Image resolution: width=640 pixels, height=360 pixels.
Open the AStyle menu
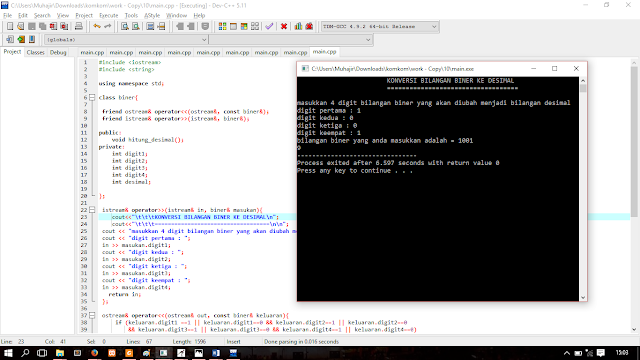click(152, 16)
